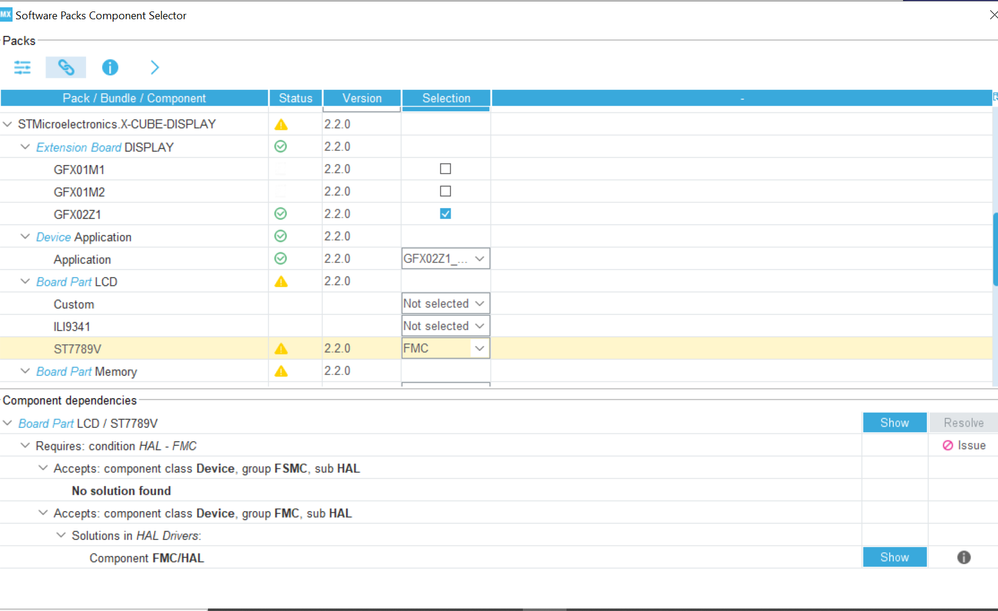The image size is (998, 611).
Task: Click Show button for Component FMC/HAL
Action: pyautogui.click(x=894, y=557)
